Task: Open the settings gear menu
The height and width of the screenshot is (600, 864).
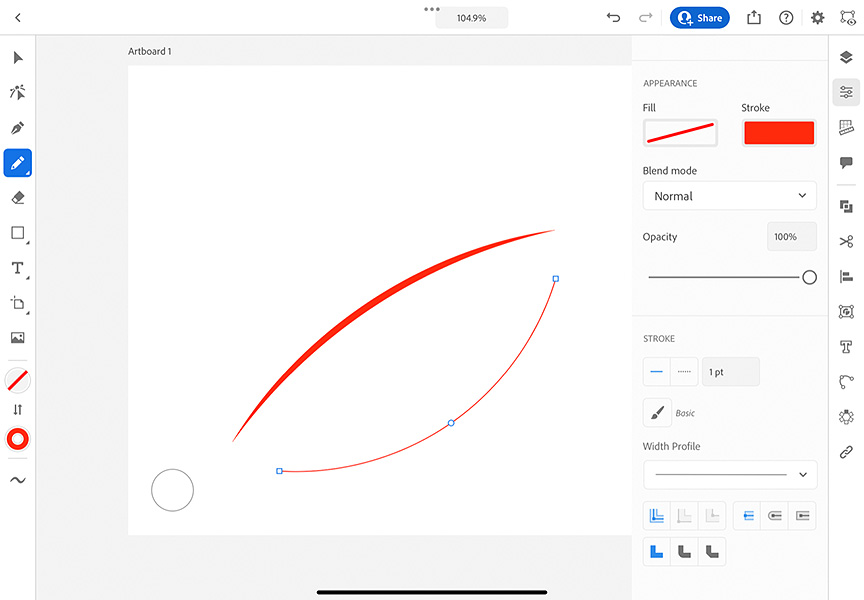Action: 817,17
